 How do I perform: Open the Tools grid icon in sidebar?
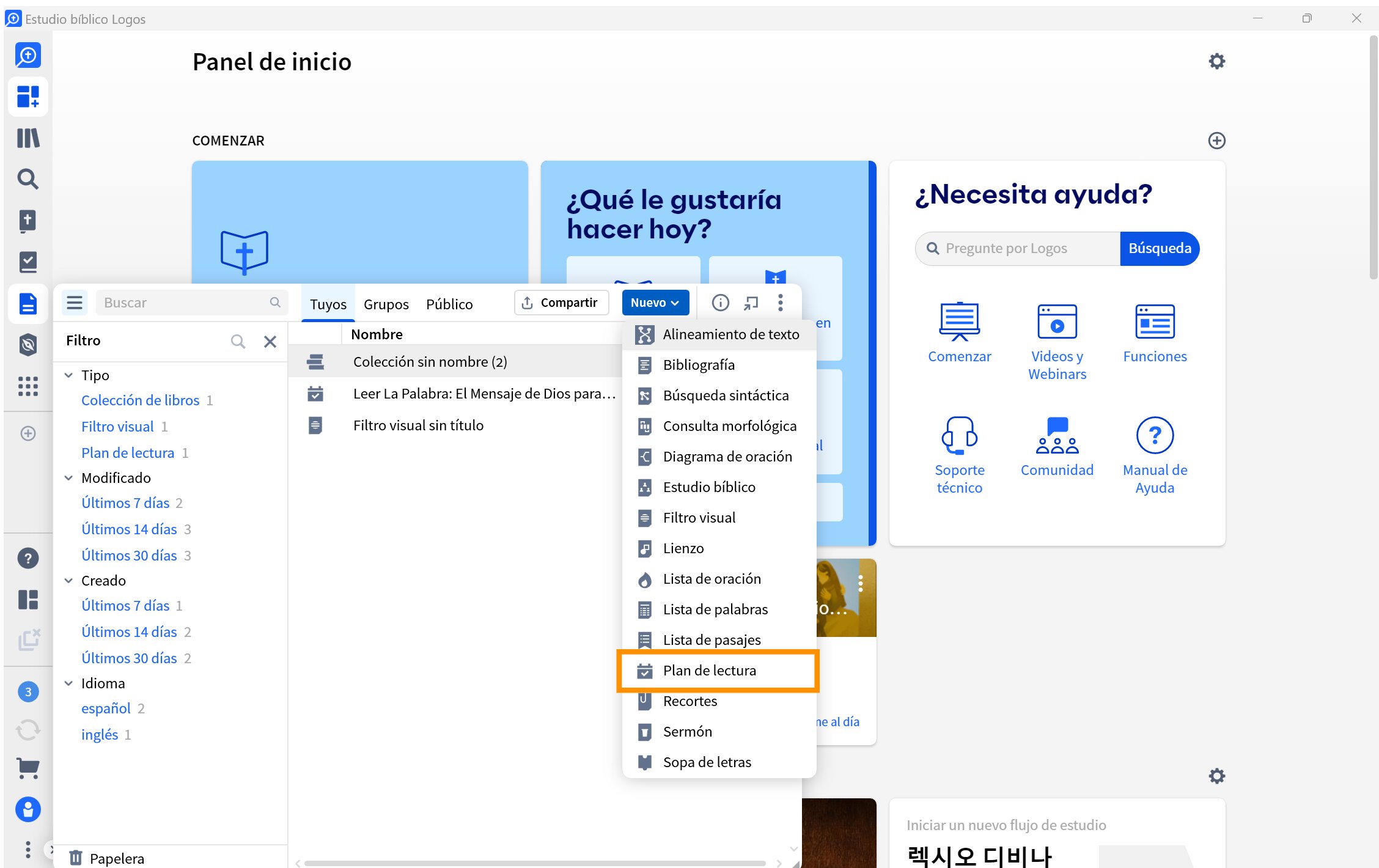tap(28, 386)
